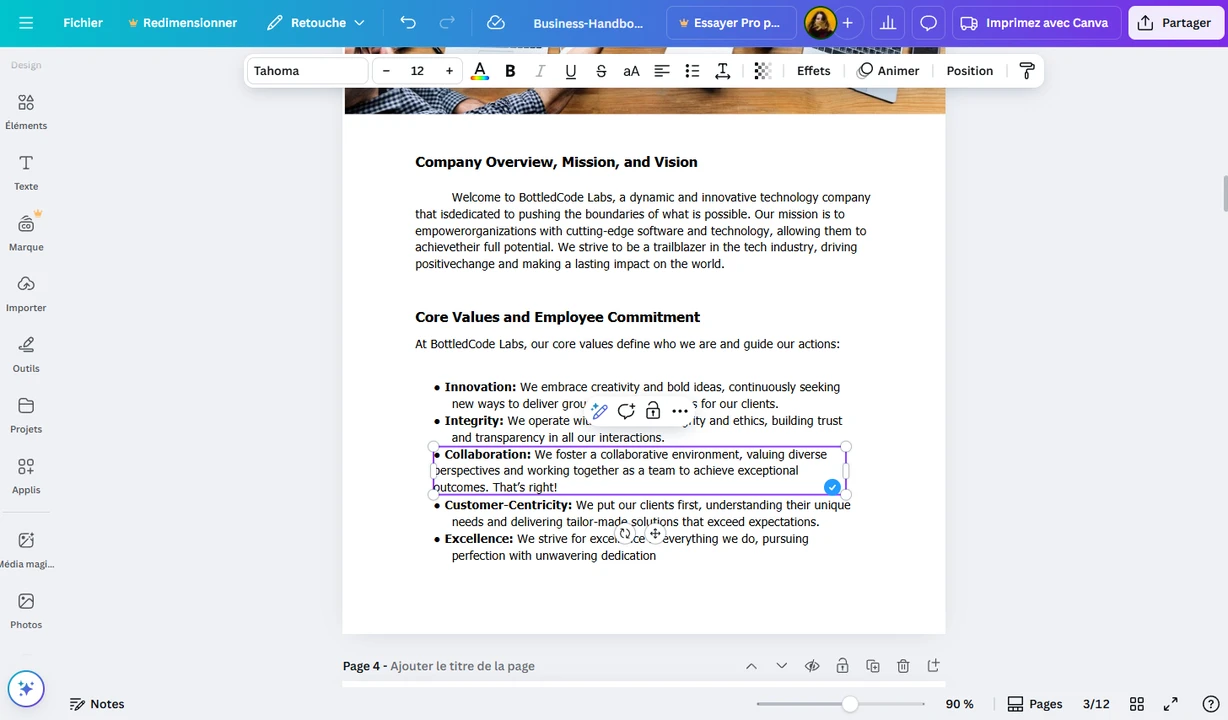
Task: Rename the Business-Handbook document title
Action: 588,23
